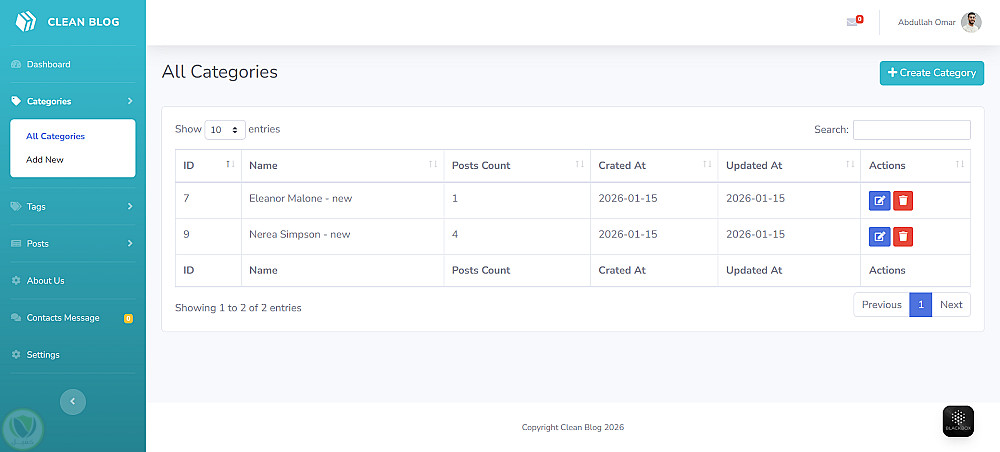Select Add New under Categories

click(45, 160)
